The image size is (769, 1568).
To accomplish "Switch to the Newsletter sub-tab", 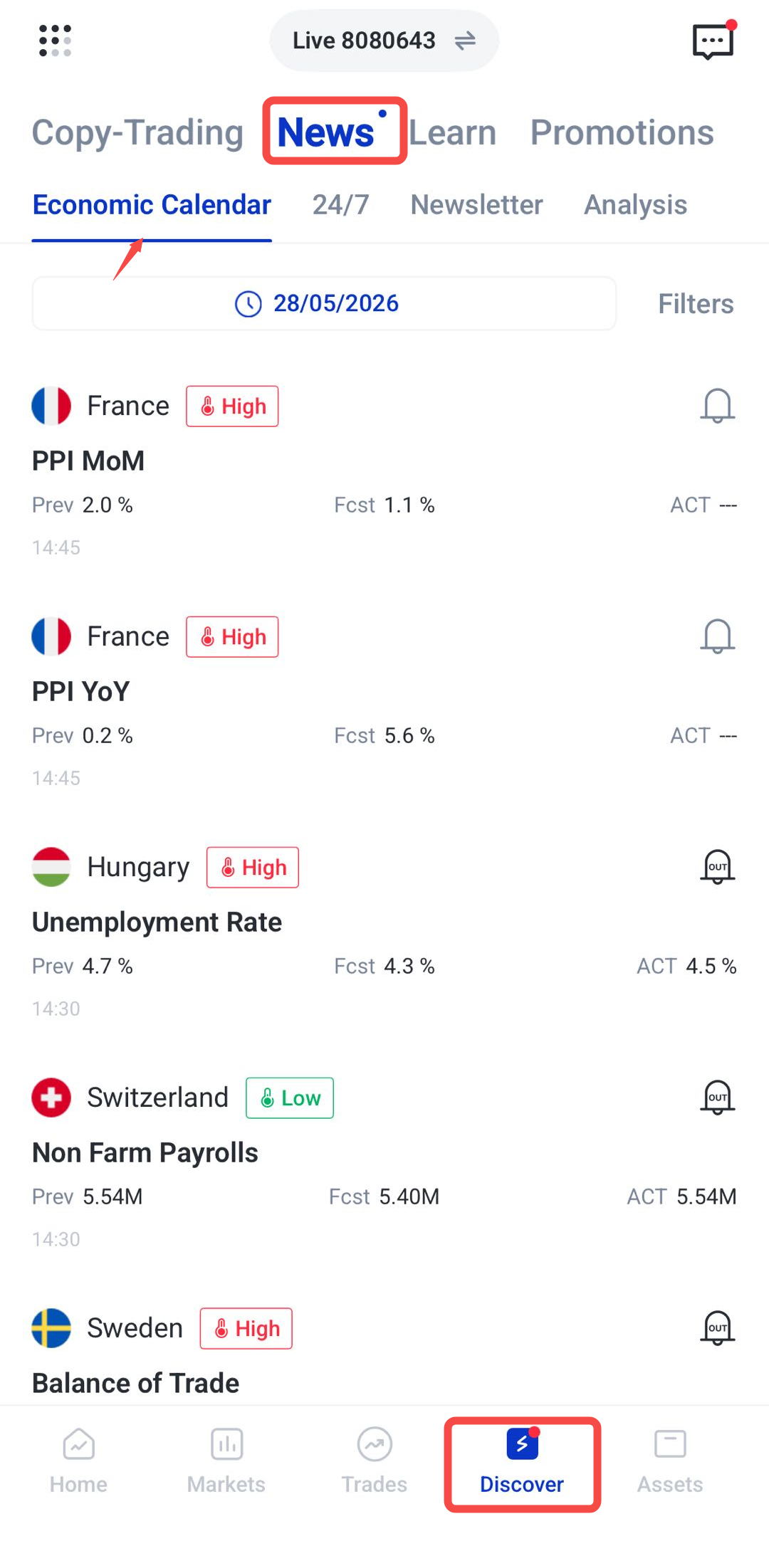I will pos(476,205).
